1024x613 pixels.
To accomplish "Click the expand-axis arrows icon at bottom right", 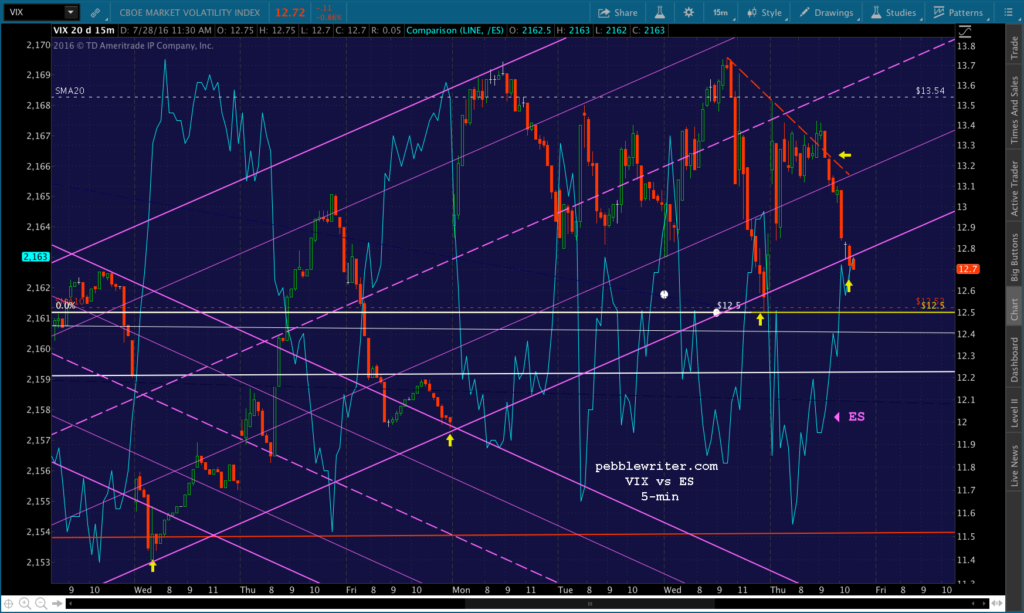I will [997, 604].
